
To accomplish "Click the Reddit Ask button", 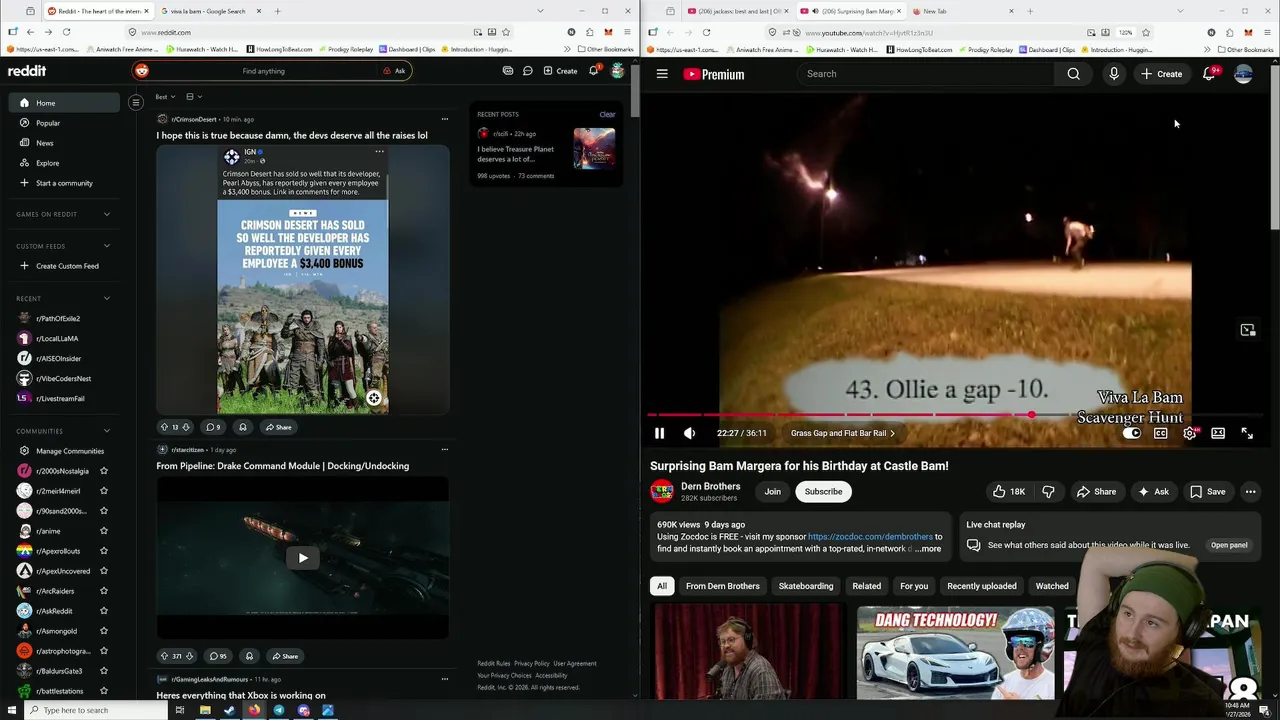I will tap(394, 71).
